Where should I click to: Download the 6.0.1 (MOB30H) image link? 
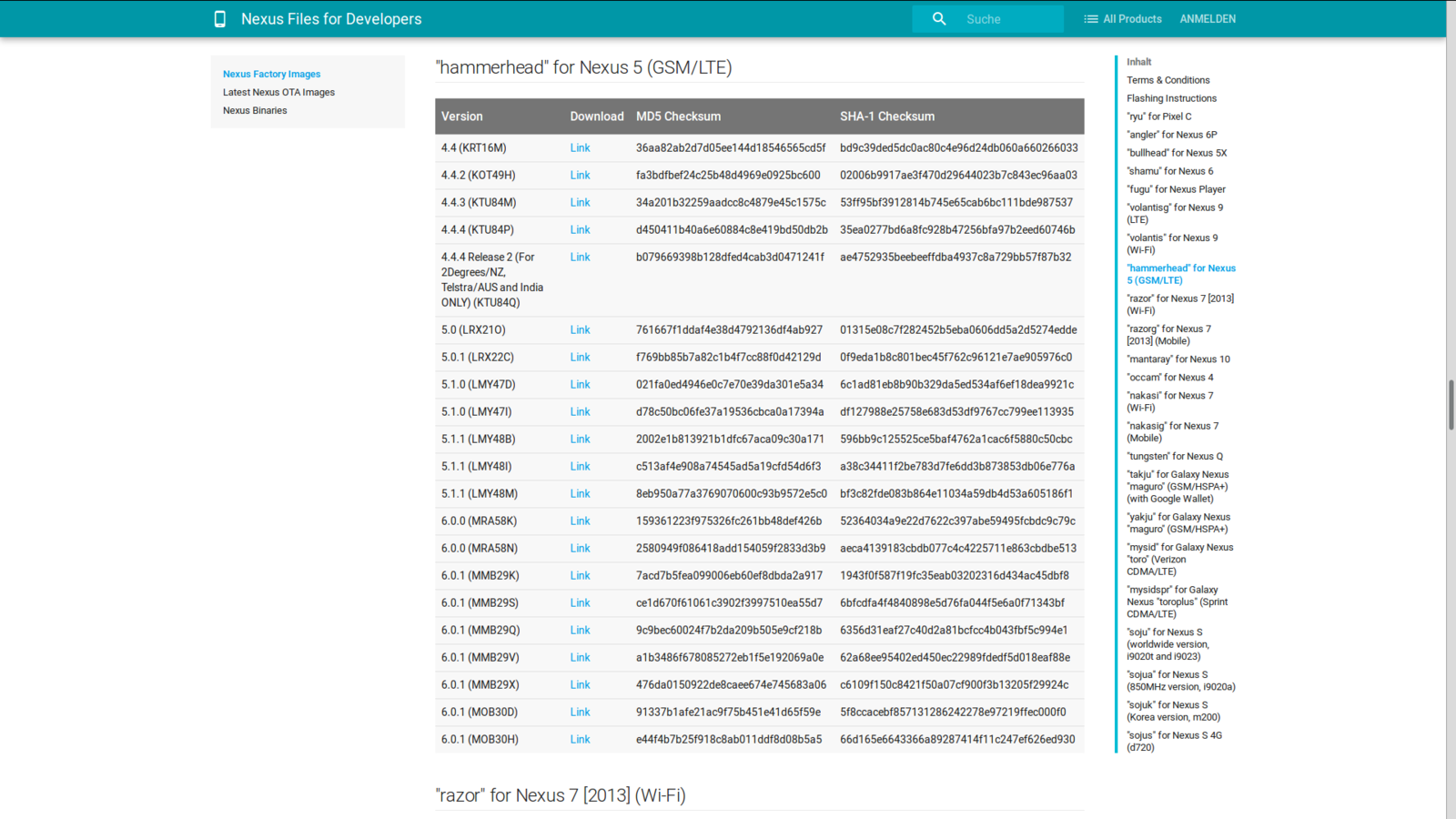580,740
